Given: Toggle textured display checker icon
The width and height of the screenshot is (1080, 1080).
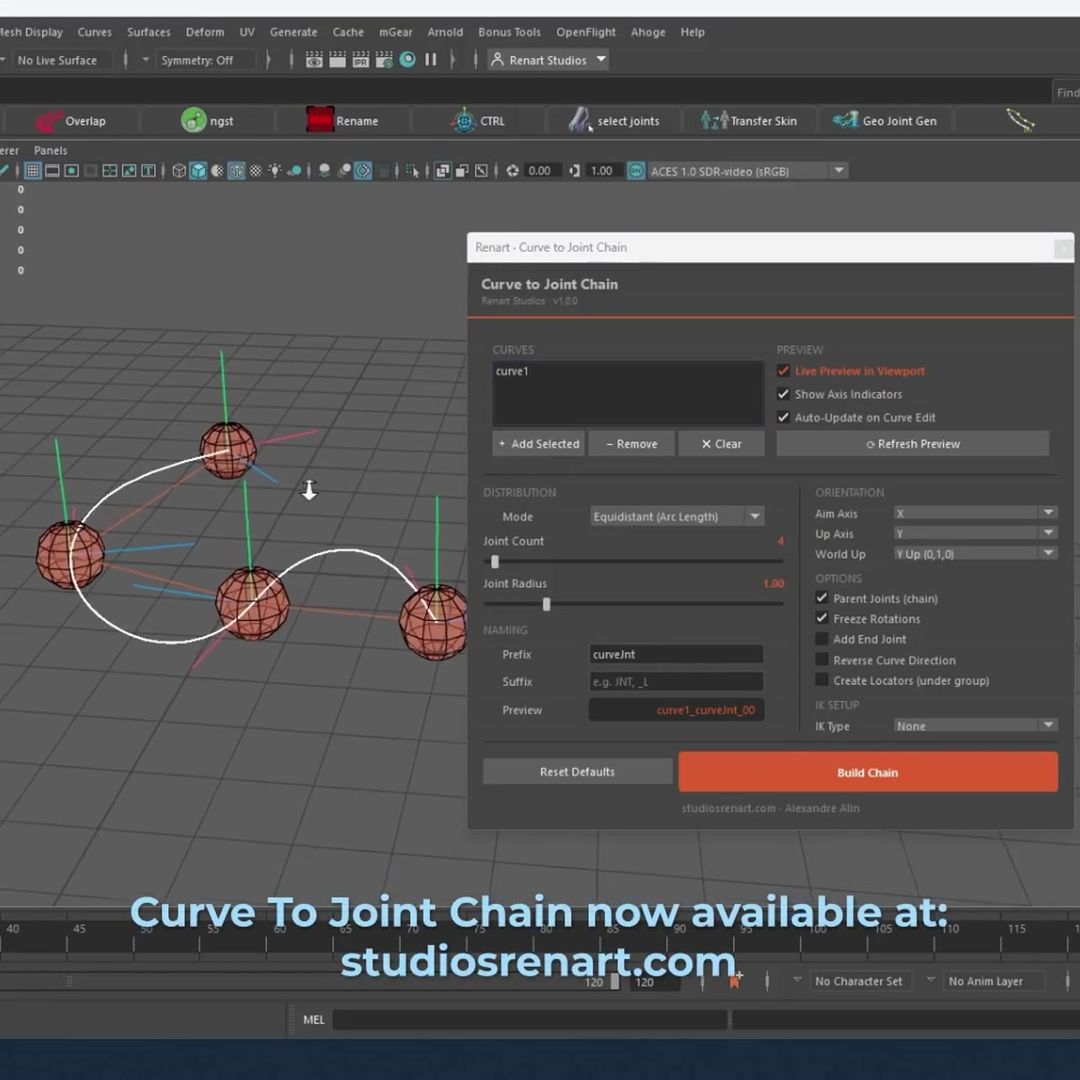Looking at the screenshot, I should pos(256,171).
